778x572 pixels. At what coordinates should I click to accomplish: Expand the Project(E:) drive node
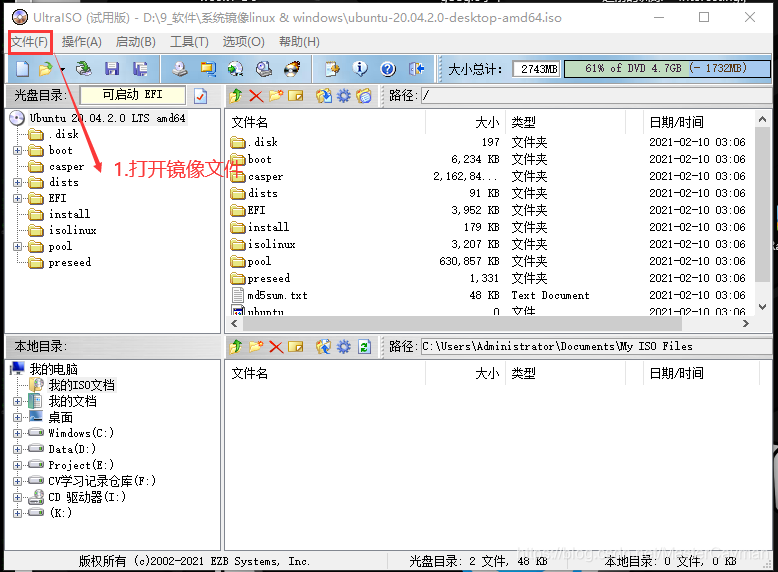[x=18, y=465]
